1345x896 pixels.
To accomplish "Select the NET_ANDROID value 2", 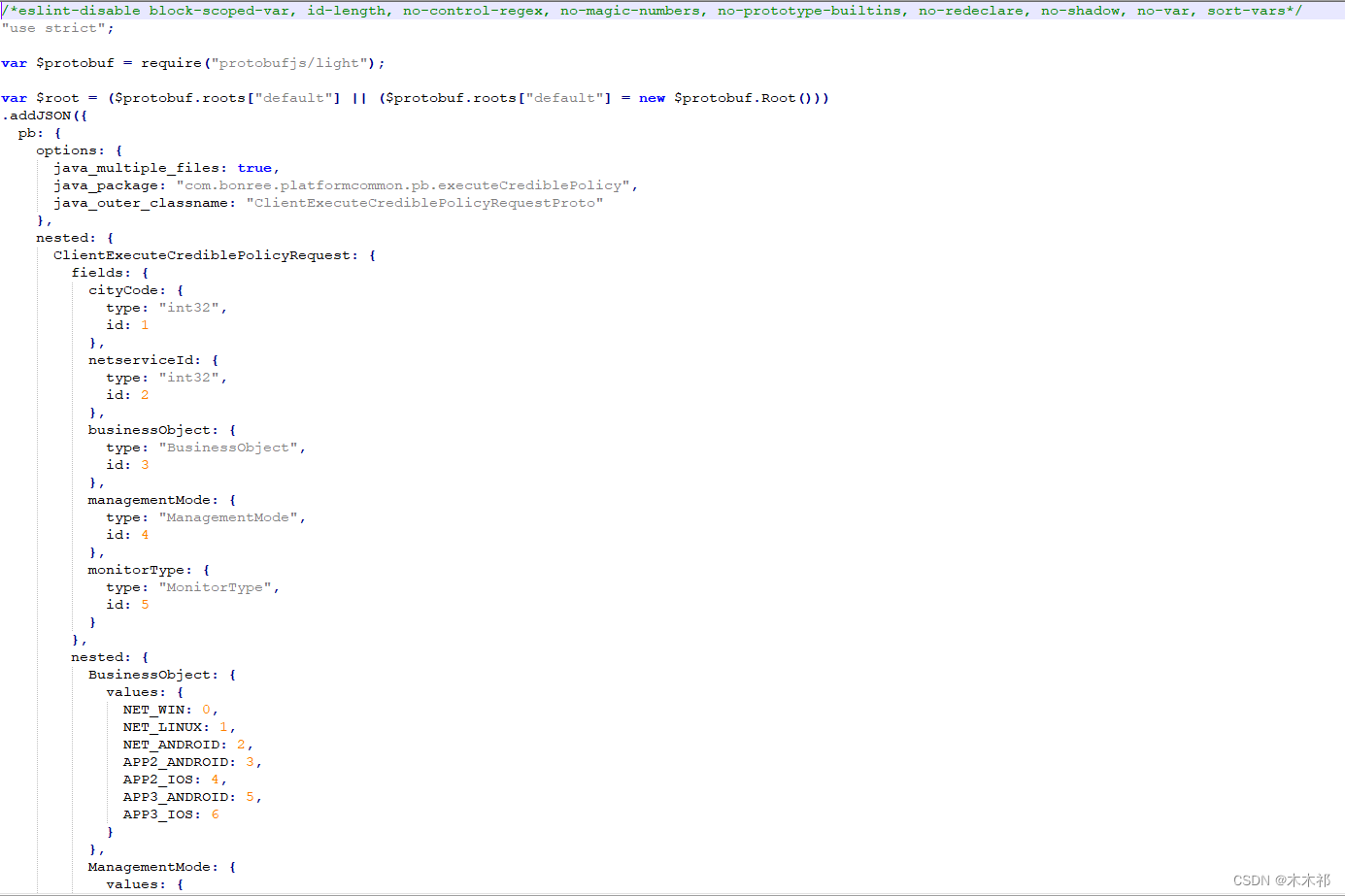I will (240, 744).
